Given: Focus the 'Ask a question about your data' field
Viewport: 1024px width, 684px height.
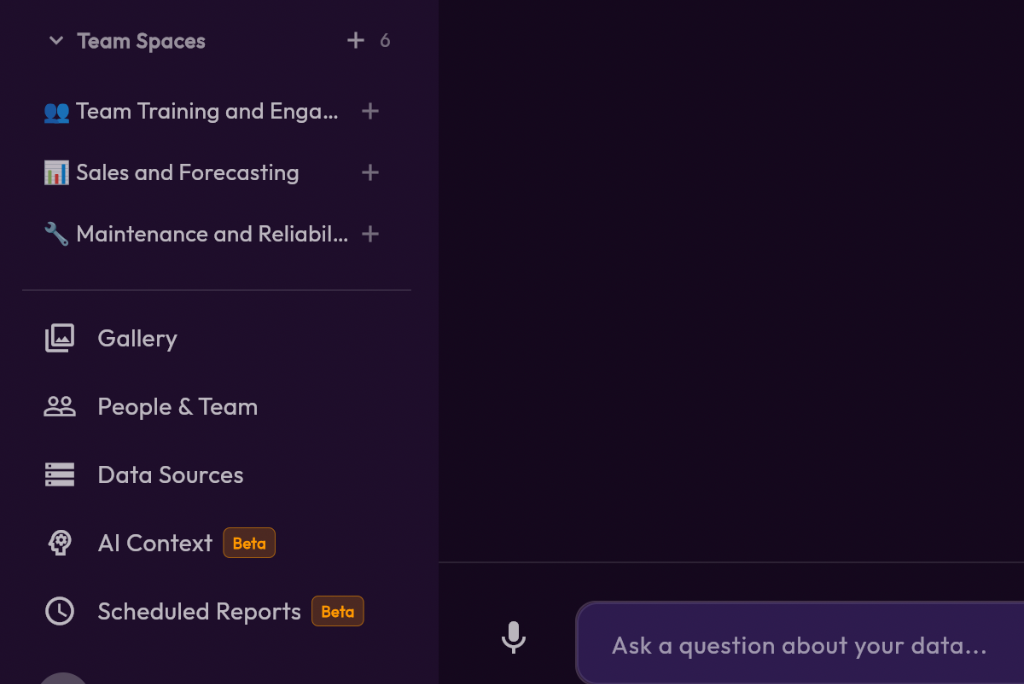Looking at the screenshot, I should point(800,645).
